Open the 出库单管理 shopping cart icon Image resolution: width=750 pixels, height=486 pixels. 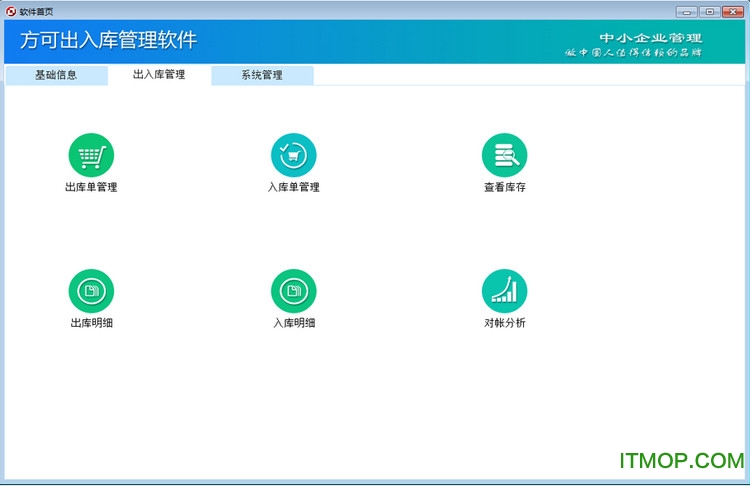(x=91, y=155)
